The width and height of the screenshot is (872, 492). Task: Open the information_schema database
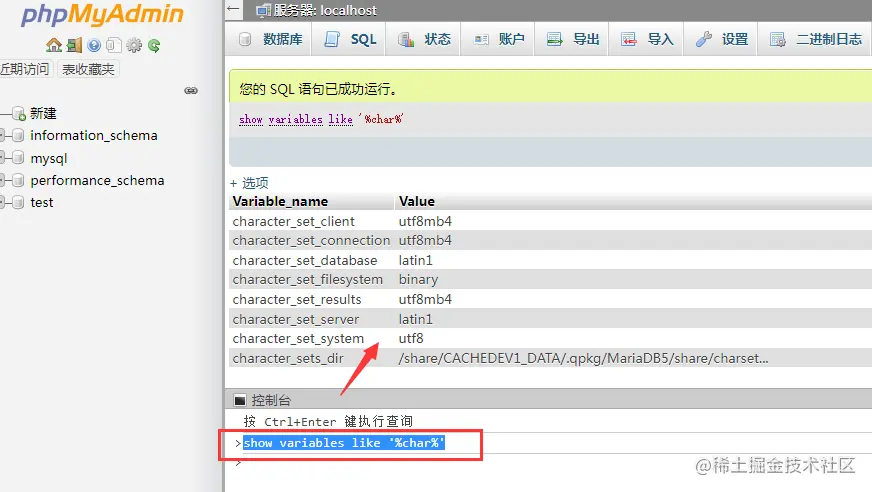coord(94,135)
